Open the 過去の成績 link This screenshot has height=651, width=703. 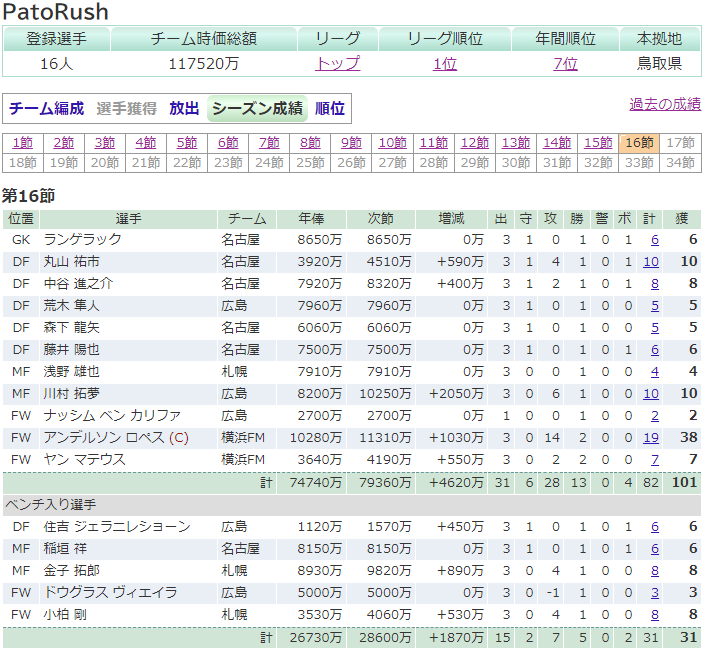(665, 104)
